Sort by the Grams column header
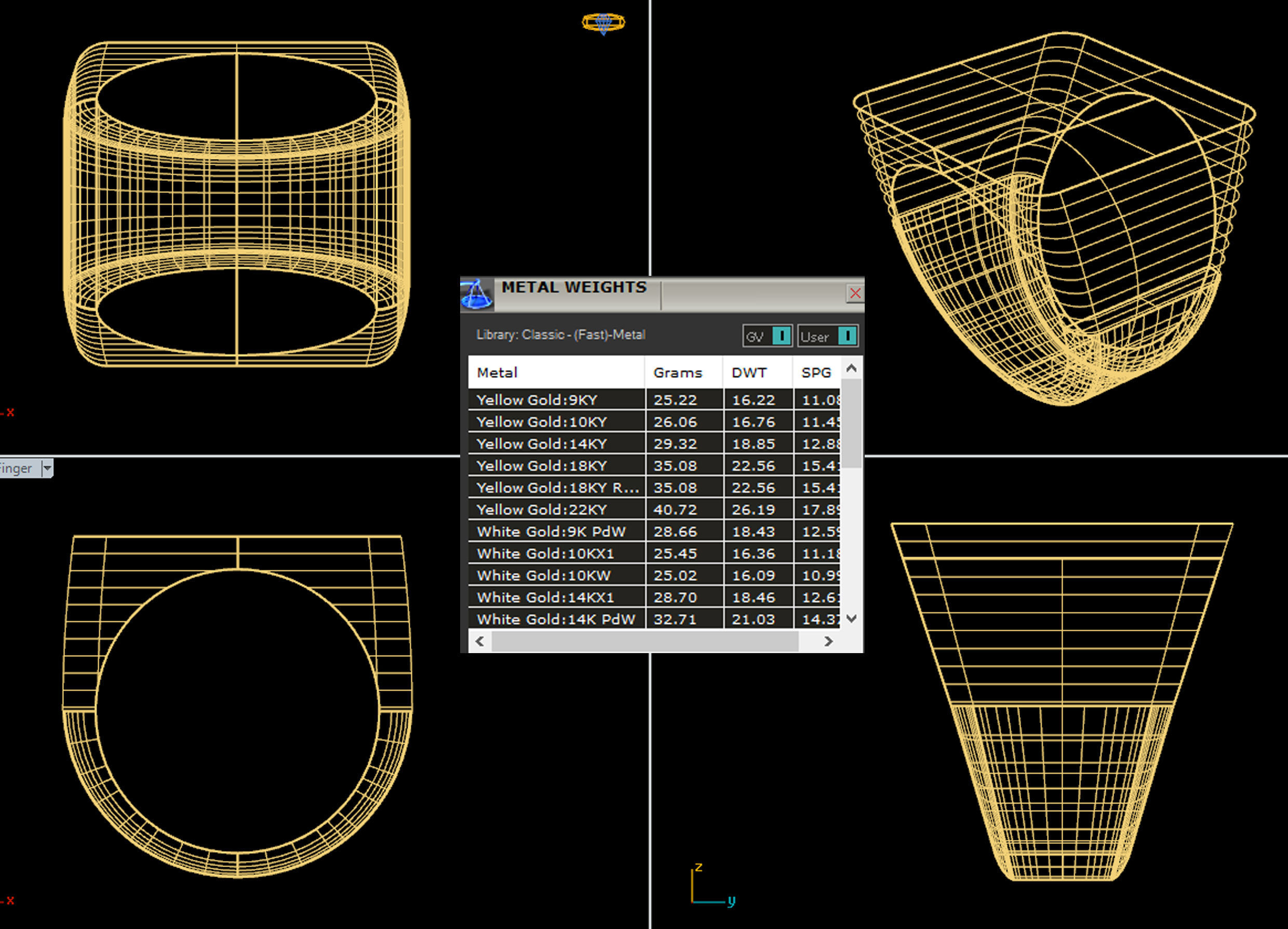The height and width of the screenshot is (929, 1288). coord(684,373)
